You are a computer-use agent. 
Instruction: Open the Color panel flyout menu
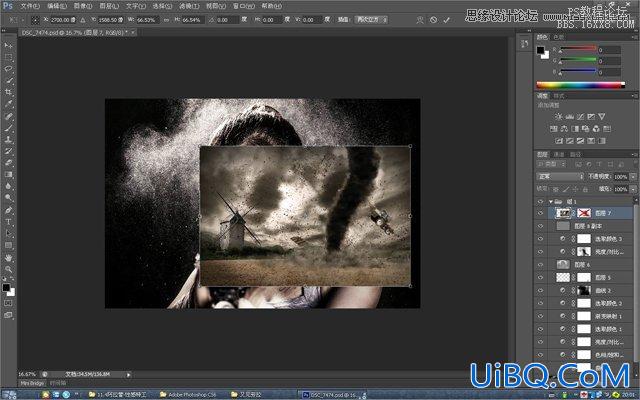(x=634, y=37)
